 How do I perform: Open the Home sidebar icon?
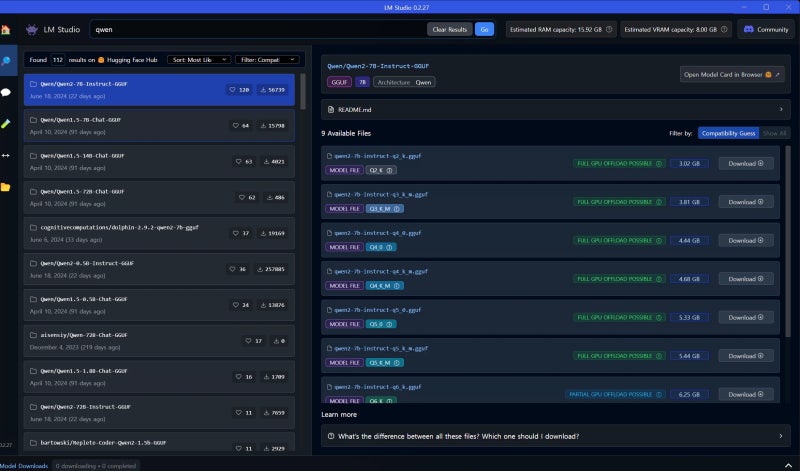6,30
